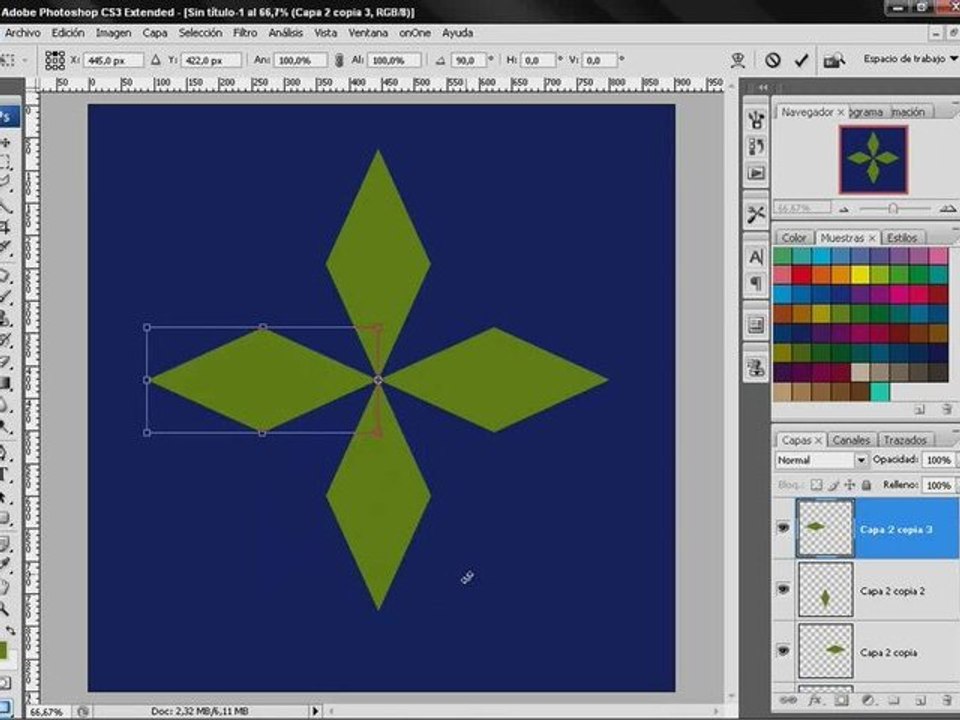Select the Eraser tool
The height and width of the screenshot is (720, 960).
pos(6,361)
